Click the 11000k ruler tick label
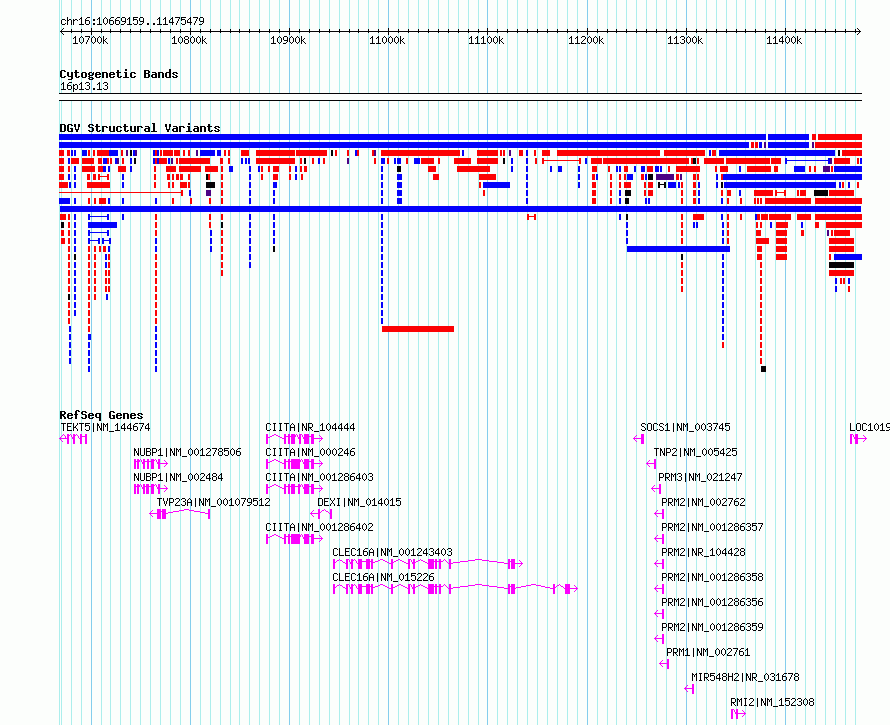This screenshot has width=890, height=725. click(387, 40)
